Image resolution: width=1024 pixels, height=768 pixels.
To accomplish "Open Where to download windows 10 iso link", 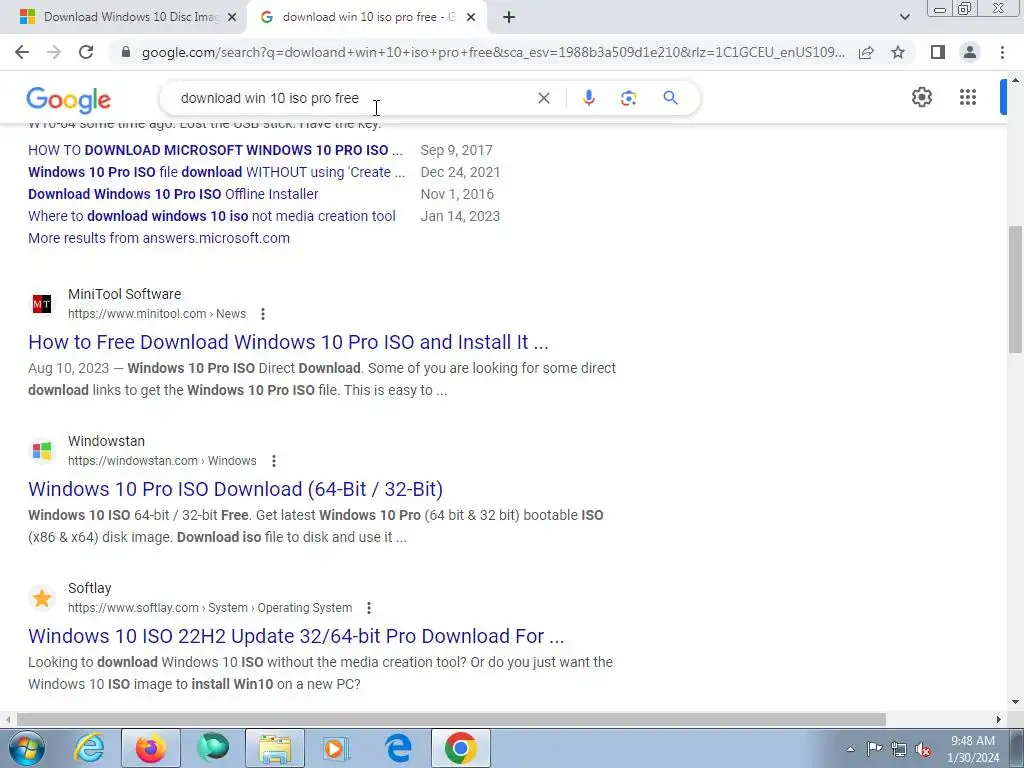I will click(212, 216).
